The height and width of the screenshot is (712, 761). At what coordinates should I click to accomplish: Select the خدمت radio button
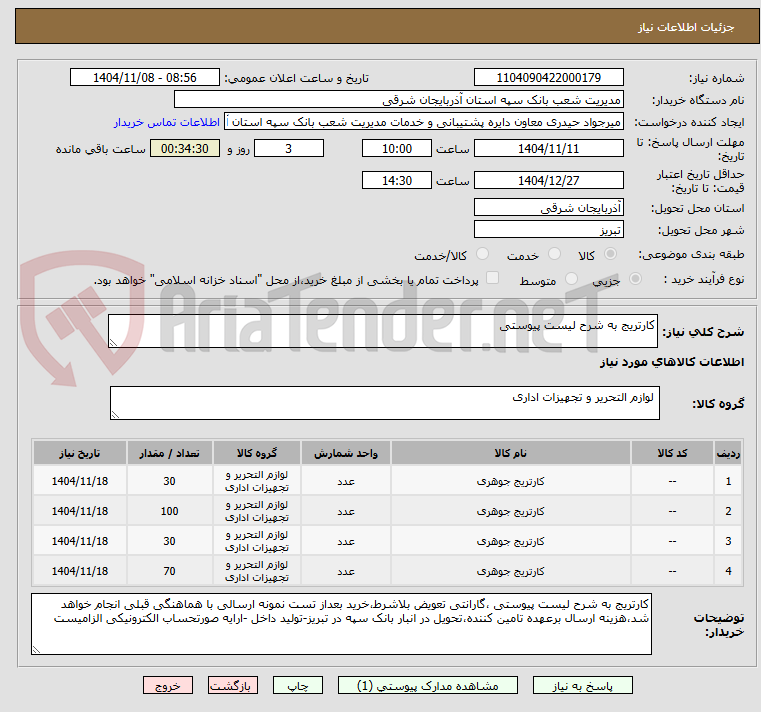(554, 254)
